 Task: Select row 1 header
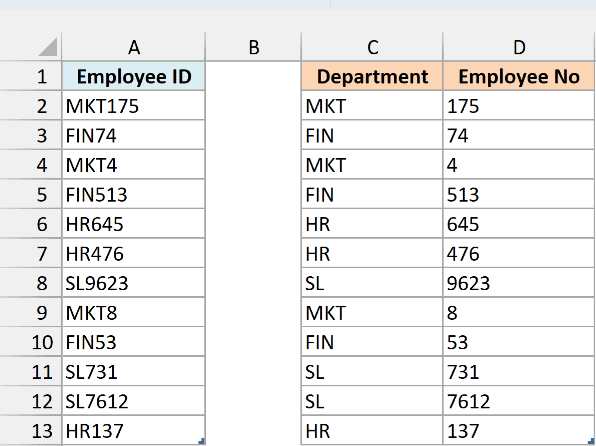(30, 76)
